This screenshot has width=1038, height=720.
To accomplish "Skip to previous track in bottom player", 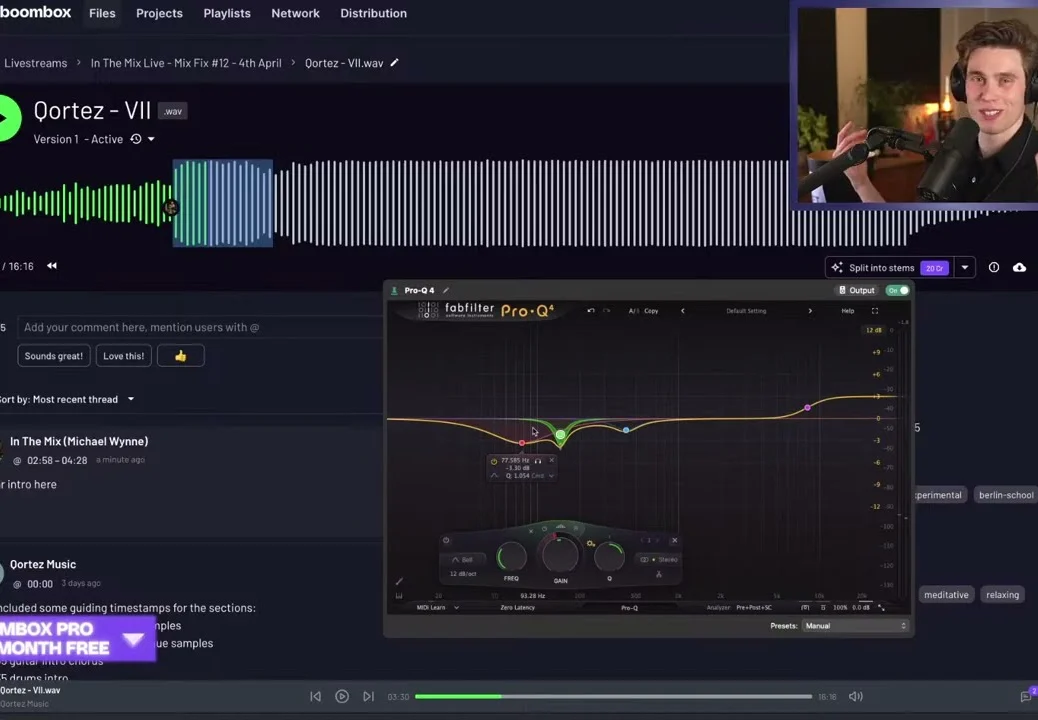I will [x=316, y=696].
